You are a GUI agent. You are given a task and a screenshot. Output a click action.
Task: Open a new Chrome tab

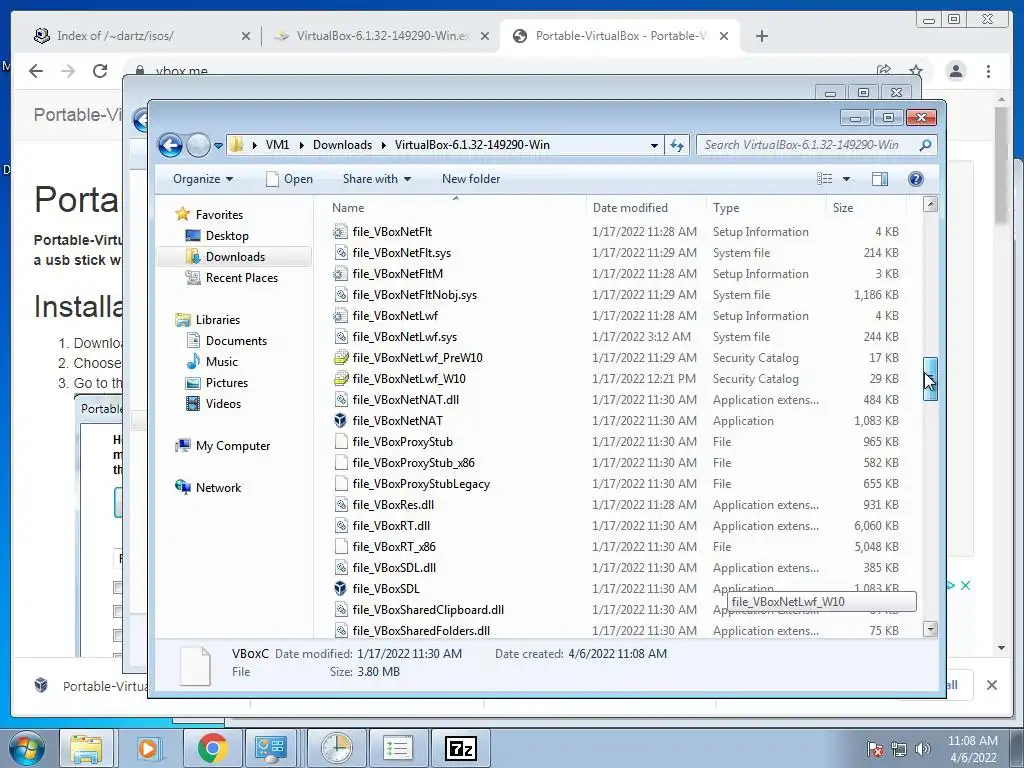point(761,36)
